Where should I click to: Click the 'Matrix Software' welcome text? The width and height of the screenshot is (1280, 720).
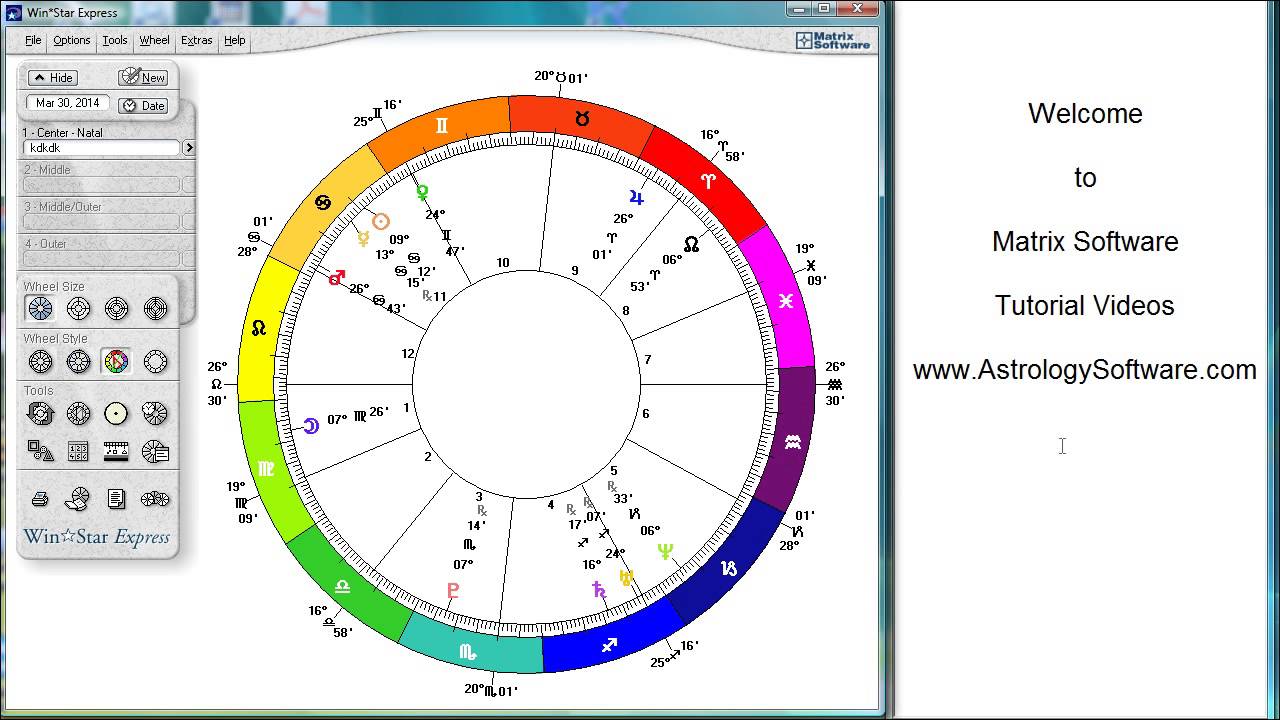[1085, 242]
